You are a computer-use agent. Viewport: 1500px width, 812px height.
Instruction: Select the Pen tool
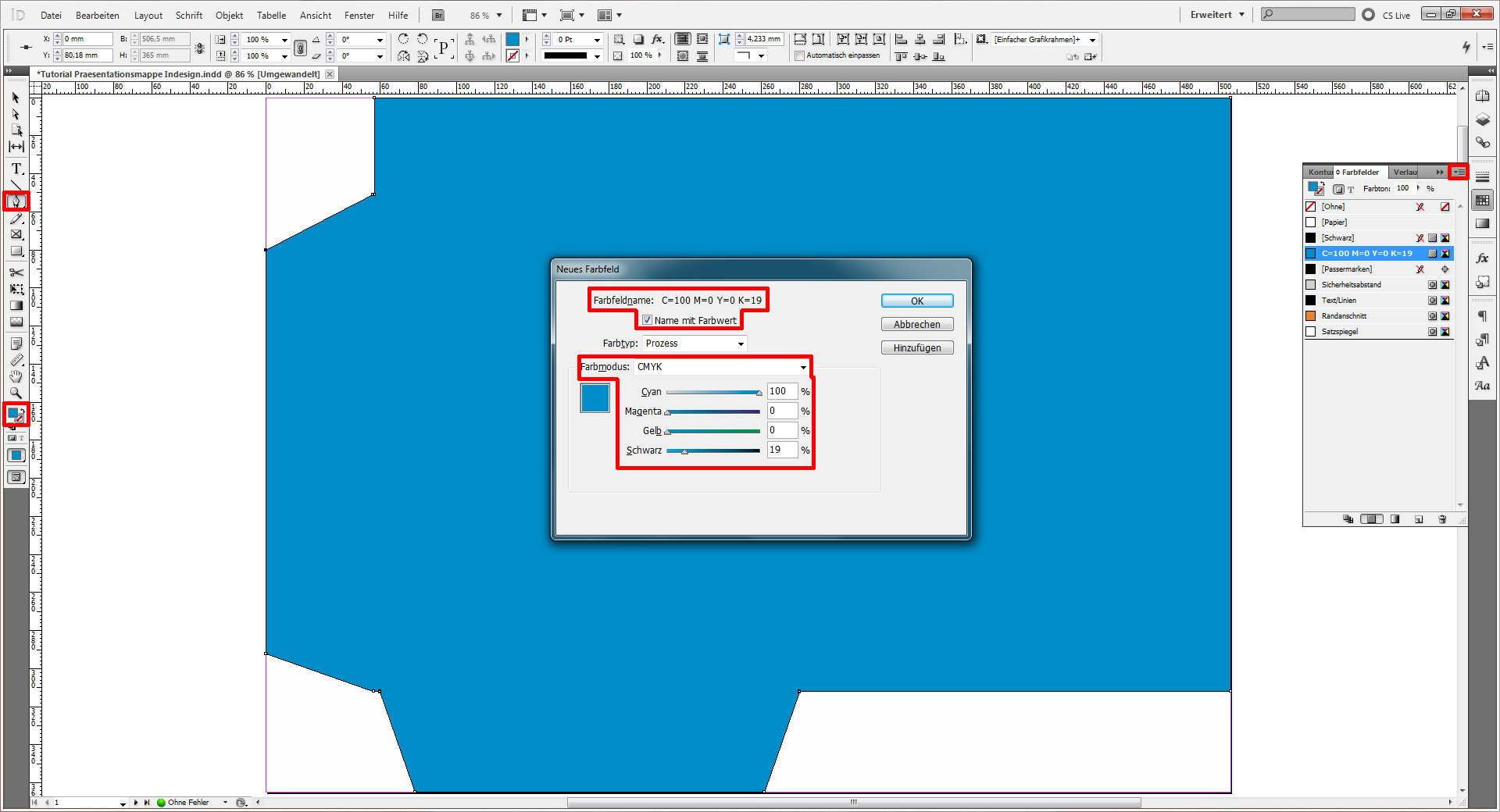tap(16, 201)
